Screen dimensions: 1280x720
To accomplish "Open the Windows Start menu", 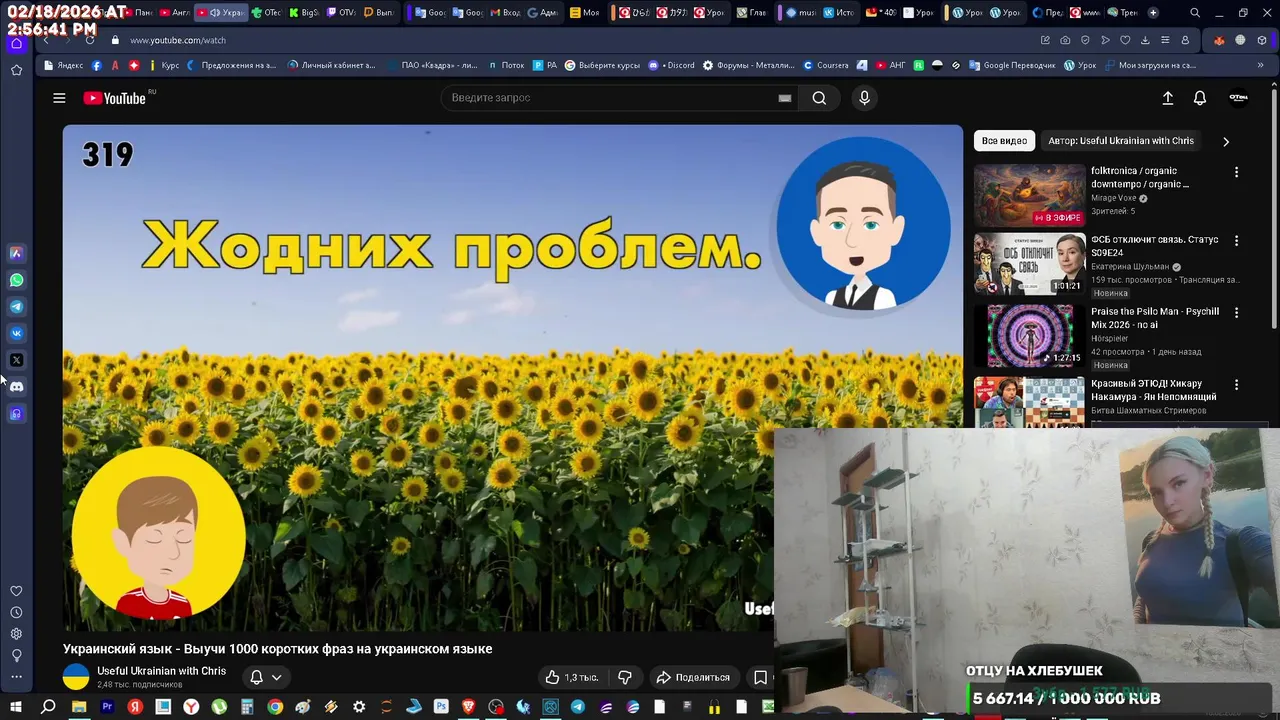I will point(16,708).
